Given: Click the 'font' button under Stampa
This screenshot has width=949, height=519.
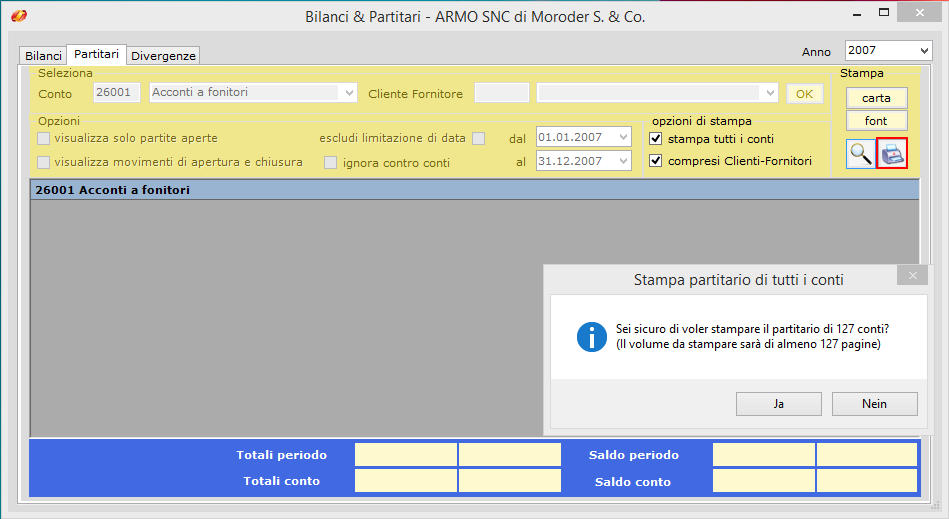Looking at the screenshot, I should pyautogui.click(x=876, y=121).
